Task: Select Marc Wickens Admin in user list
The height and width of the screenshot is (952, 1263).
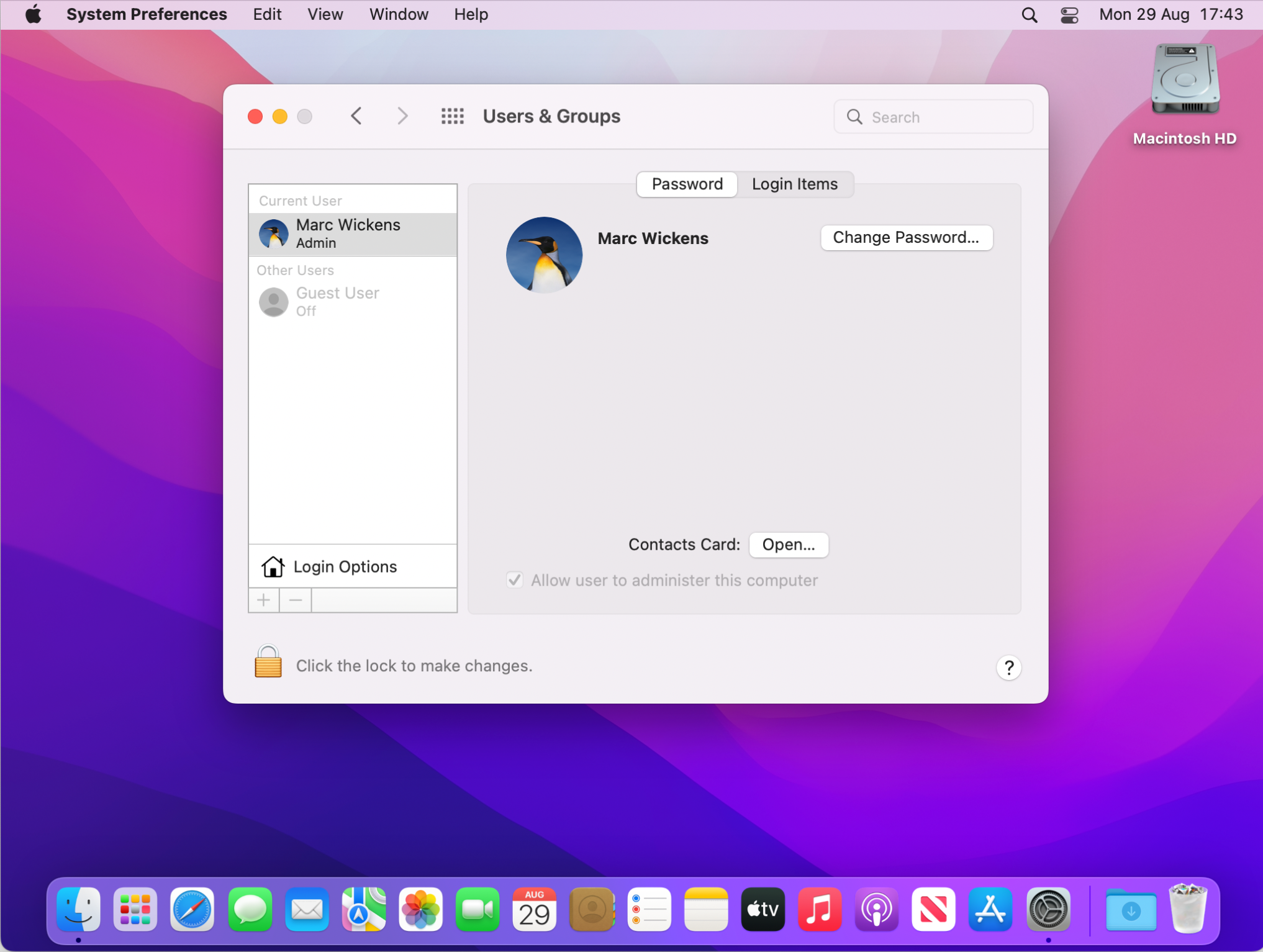Action: (x=353, y=234)
